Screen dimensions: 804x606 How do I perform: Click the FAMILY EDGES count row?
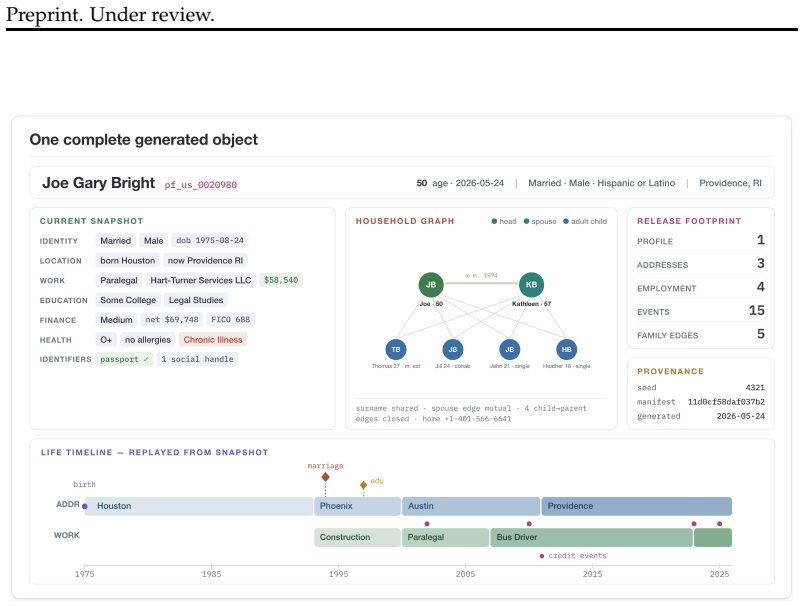tap(700, 334)
